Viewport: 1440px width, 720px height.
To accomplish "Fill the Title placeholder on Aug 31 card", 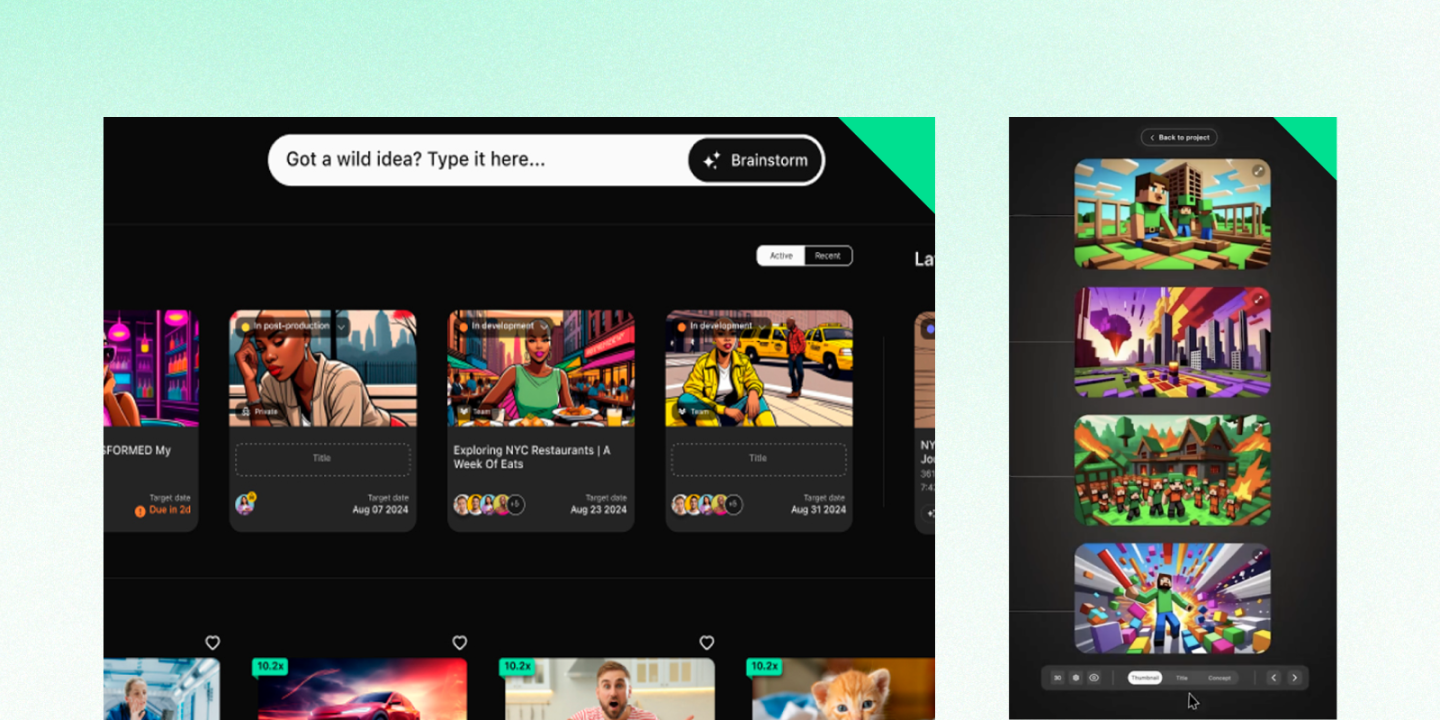I will 759,459.
